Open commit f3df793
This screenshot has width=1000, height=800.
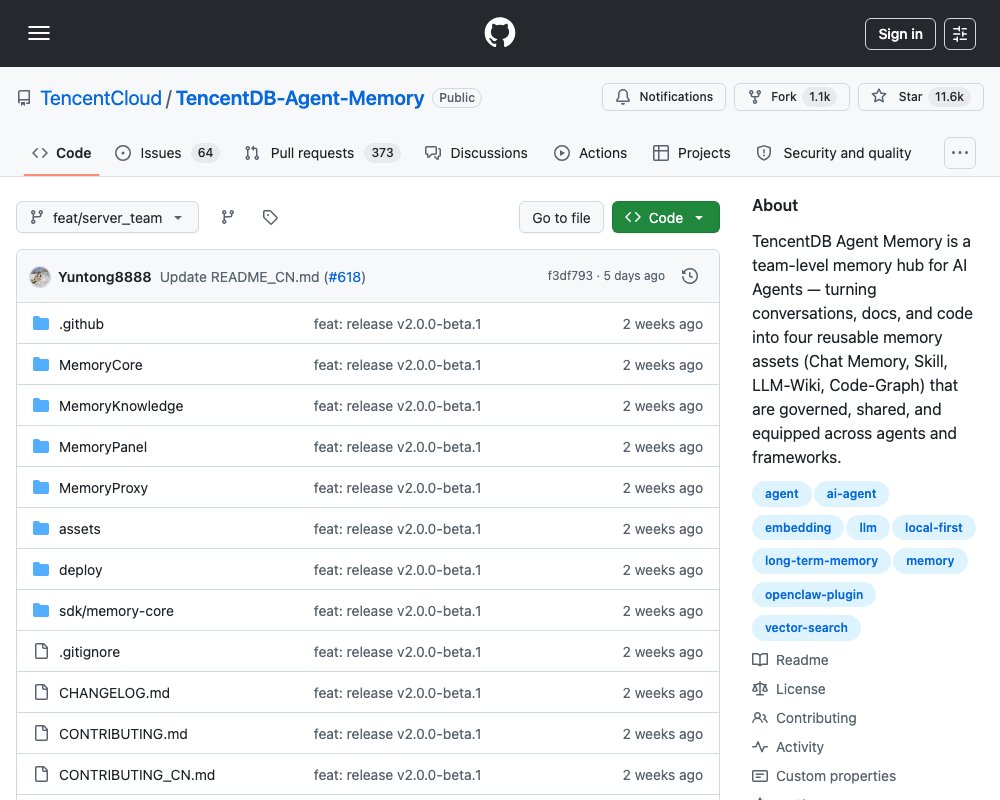pyautogui.click(x=570, y=276)
